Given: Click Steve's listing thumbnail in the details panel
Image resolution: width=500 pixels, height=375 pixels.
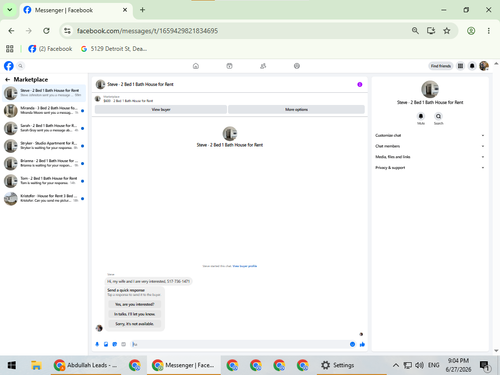Looking at the screenshot, I should pos(430,89).
